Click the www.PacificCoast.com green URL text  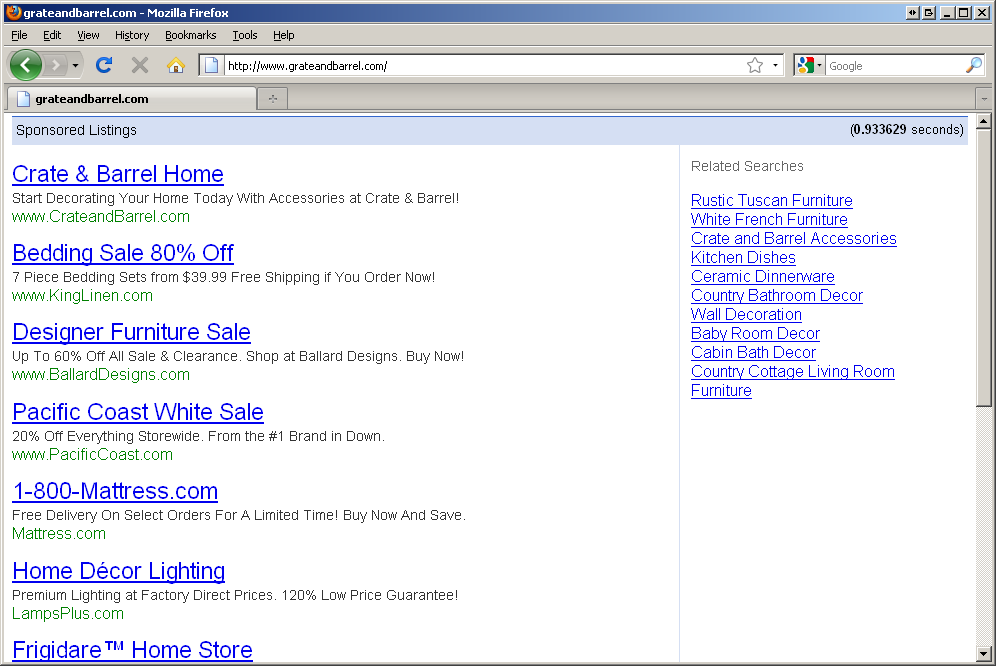point(93,454)
